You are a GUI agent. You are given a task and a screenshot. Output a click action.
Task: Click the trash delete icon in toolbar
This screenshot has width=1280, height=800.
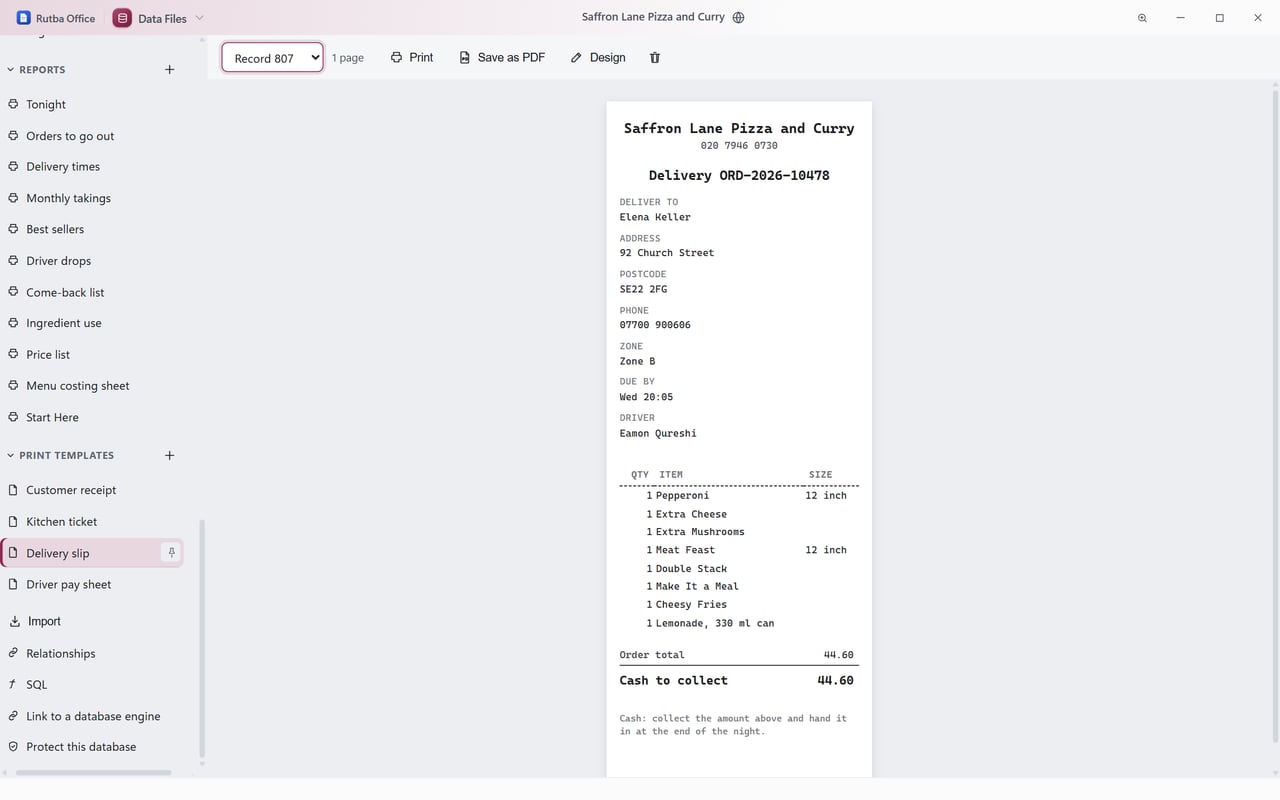[655, 58]
